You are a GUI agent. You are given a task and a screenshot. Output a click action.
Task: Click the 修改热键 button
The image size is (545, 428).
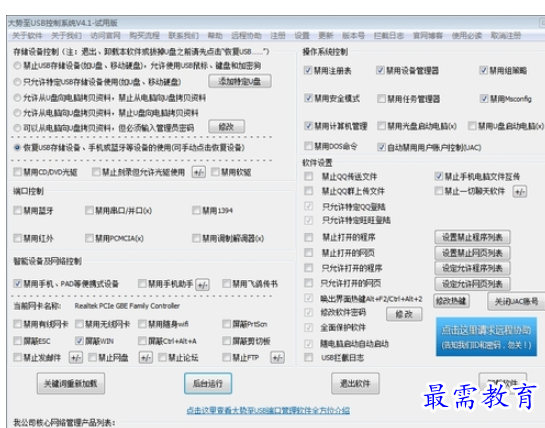pos(451,301)
